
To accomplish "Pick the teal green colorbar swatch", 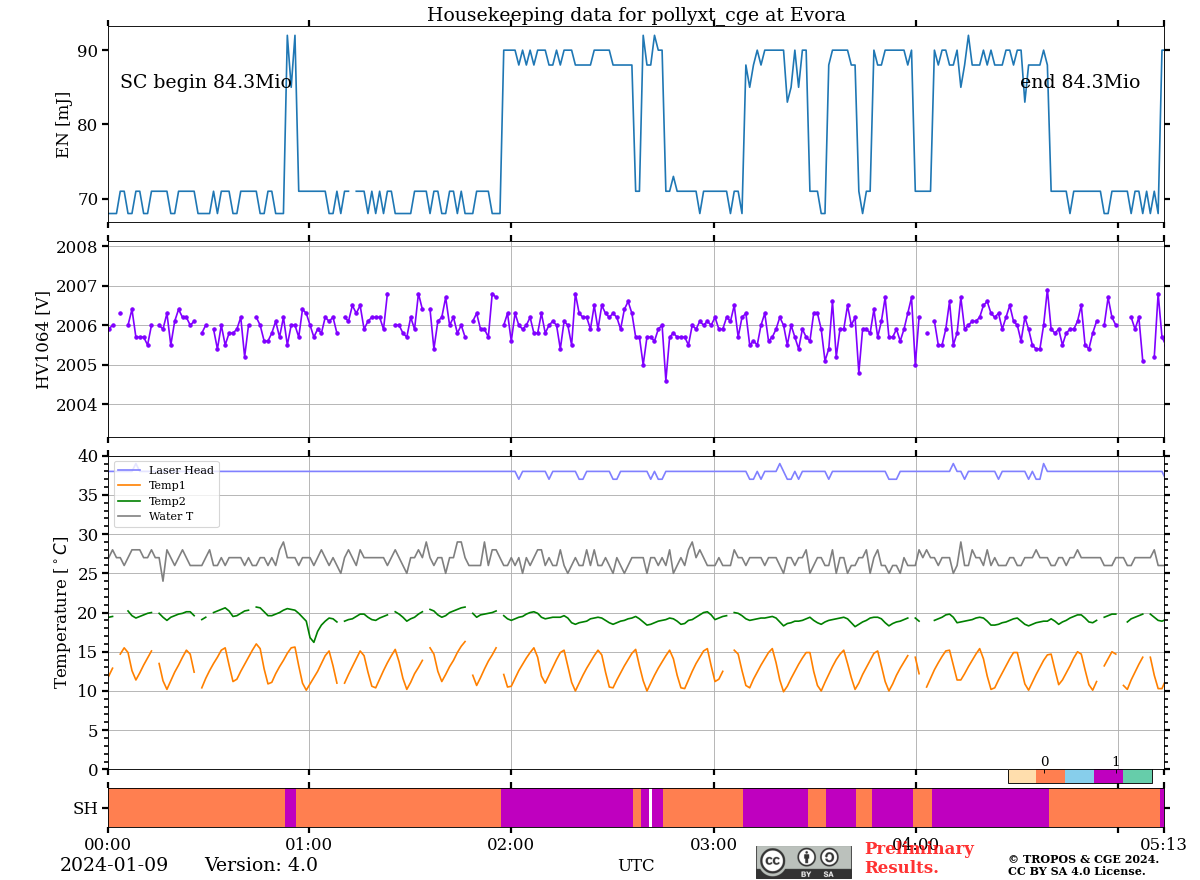I will tap(1137, 776).
